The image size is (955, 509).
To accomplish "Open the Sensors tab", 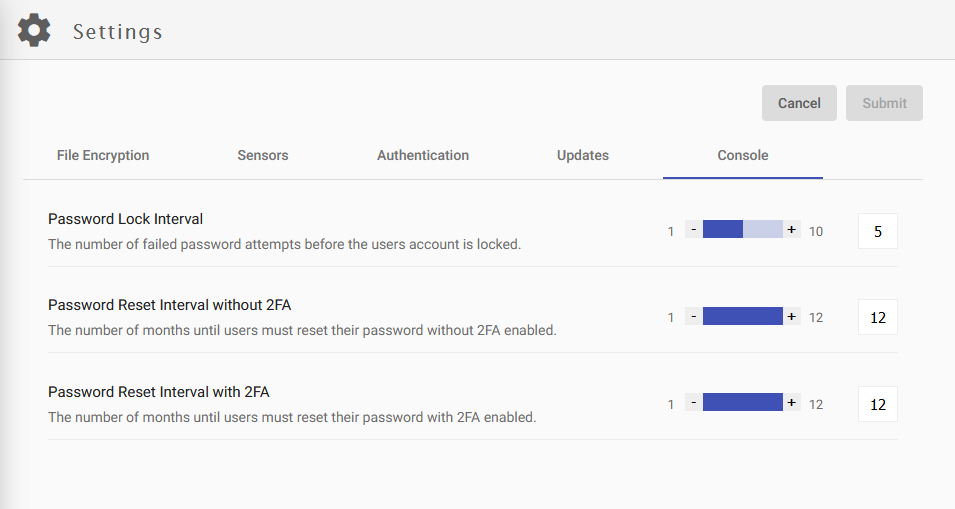I will click(263, 155).
